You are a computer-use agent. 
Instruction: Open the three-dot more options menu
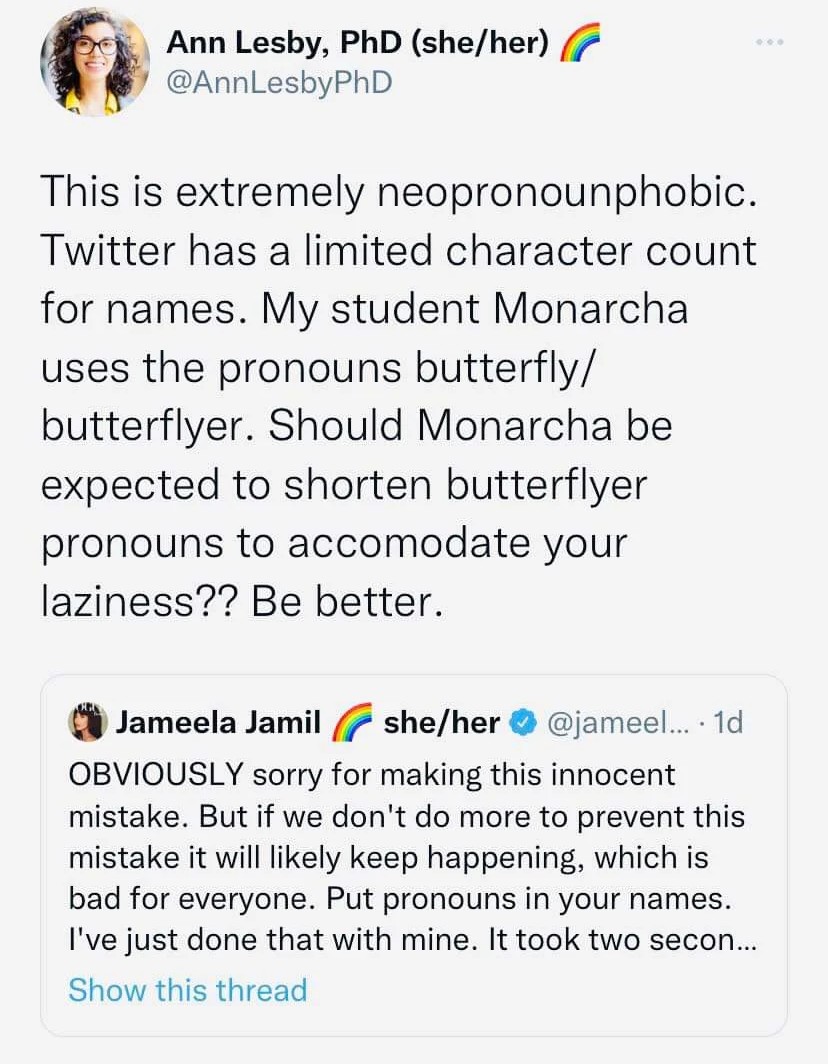tap(770, 43)
